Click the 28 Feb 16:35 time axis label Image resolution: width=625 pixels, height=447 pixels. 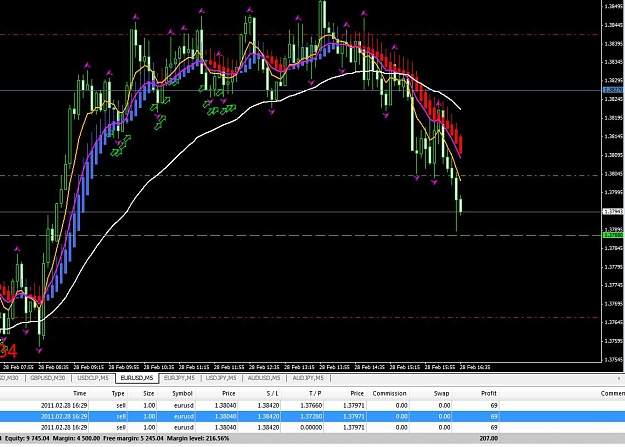pyautogui.click(x=475, y=367)
